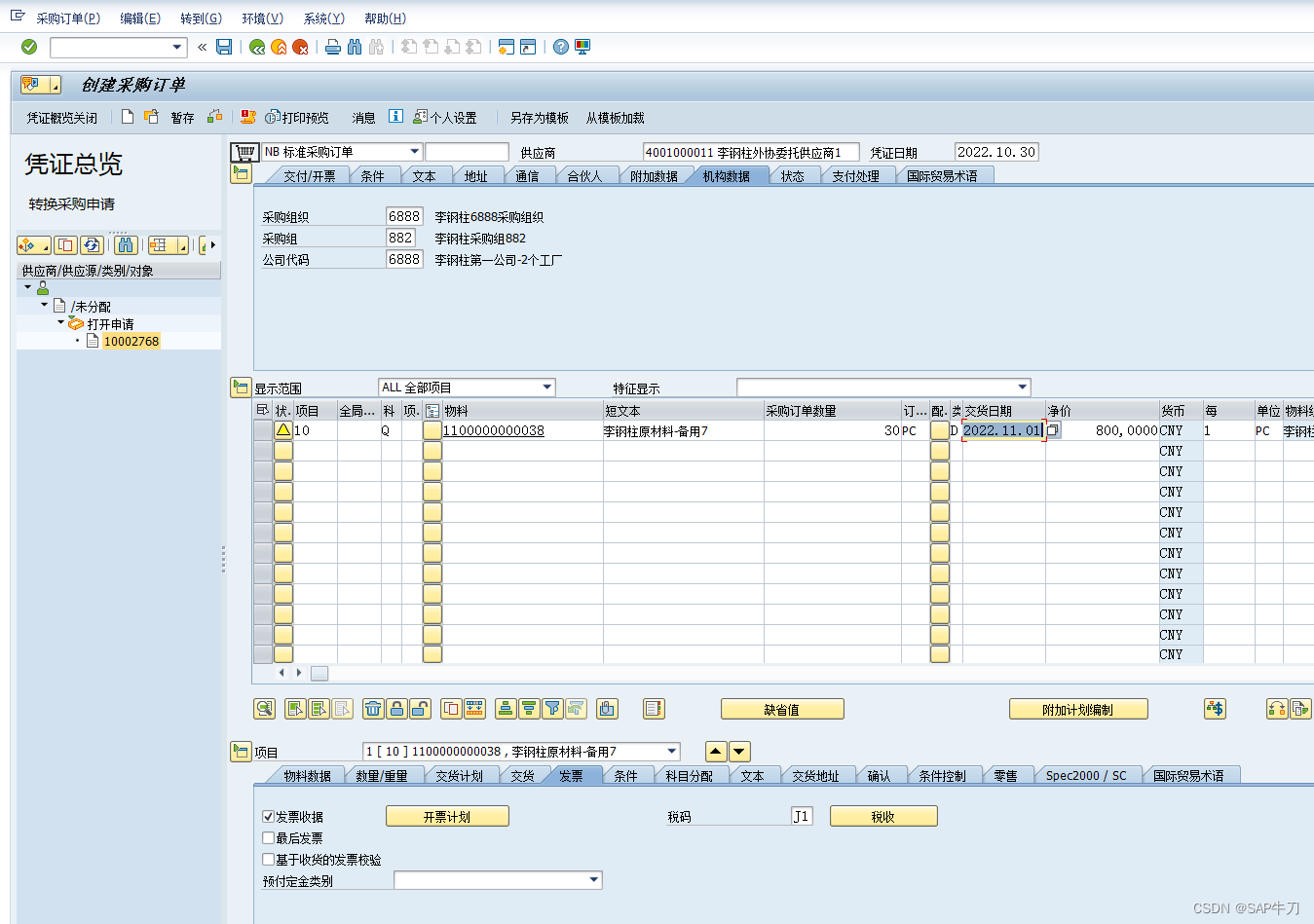Open the 采购订单(P) menu
Screen dimensions: 1314x924
[x=68, y=18]
